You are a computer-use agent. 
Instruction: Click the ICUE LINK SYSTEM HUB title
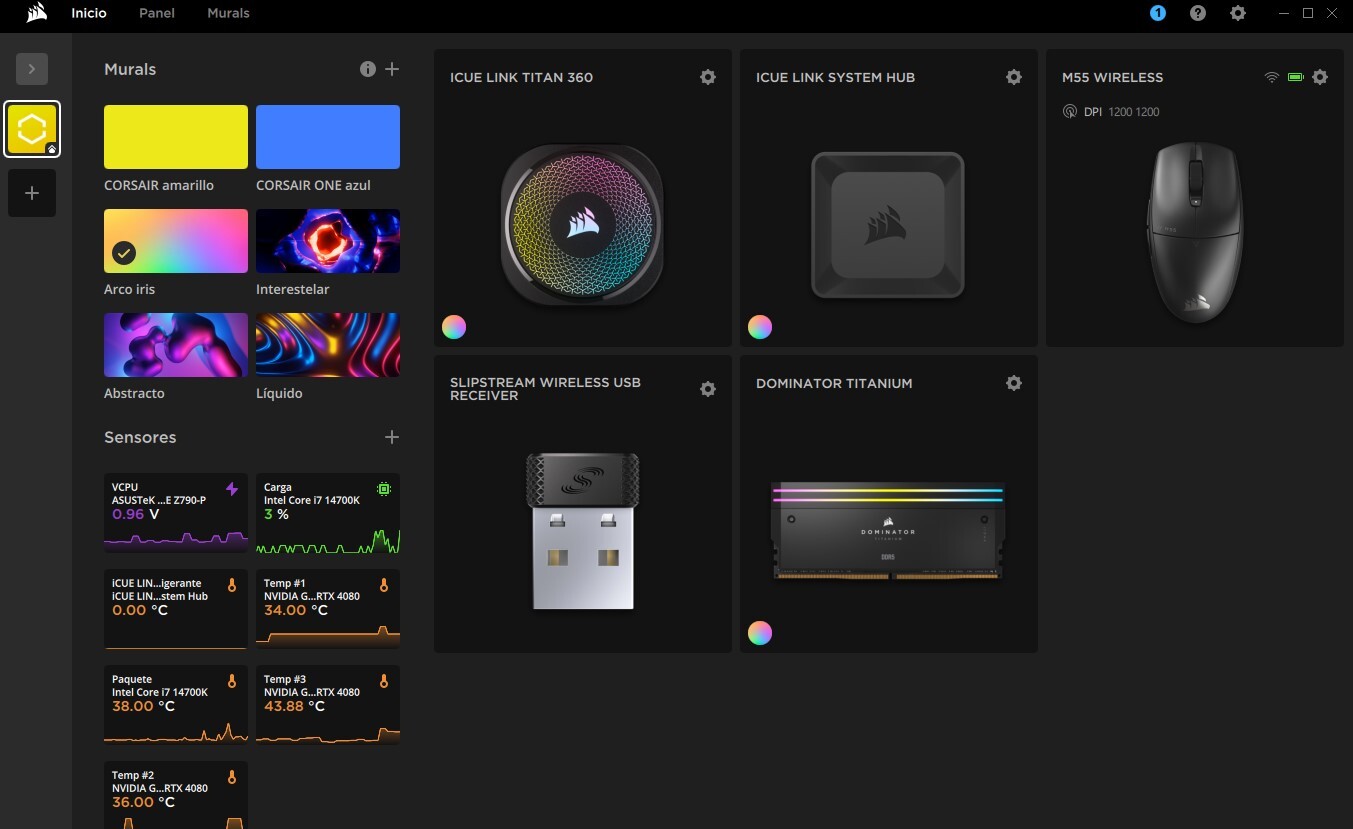pos(835,77)
